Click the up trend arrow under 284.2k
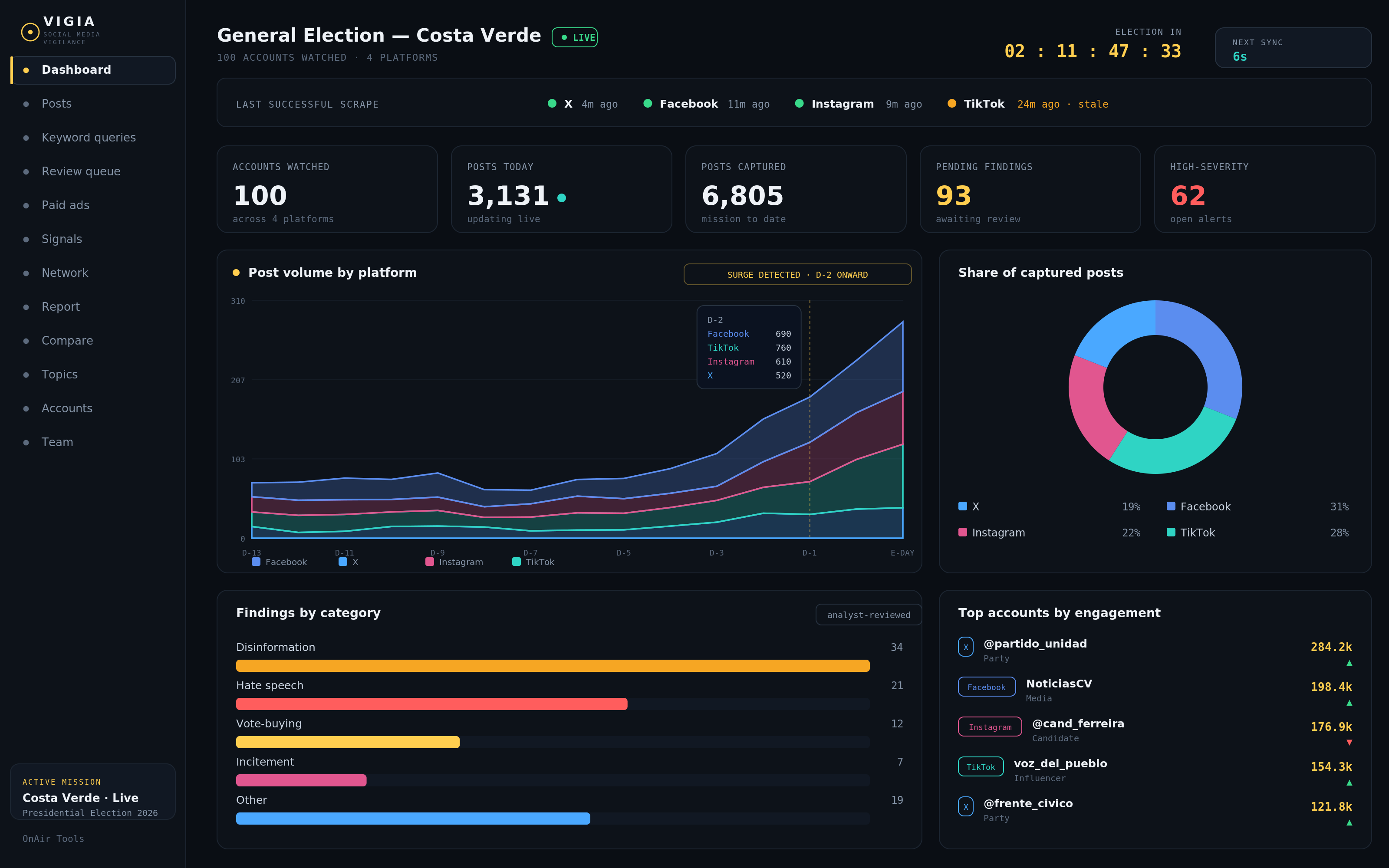 click(x=1349, y=663)
